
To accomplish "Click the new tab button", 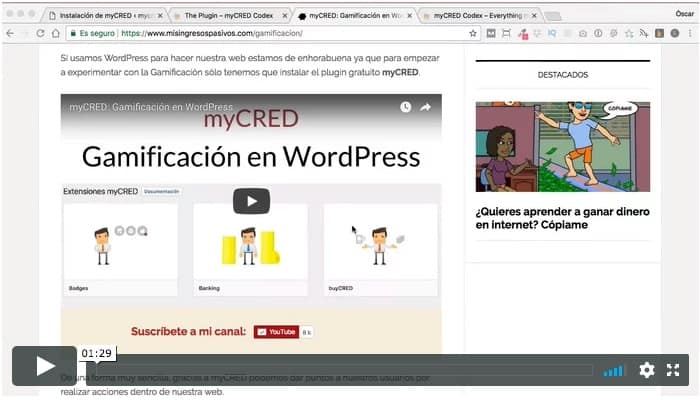I will coord(553,16).
